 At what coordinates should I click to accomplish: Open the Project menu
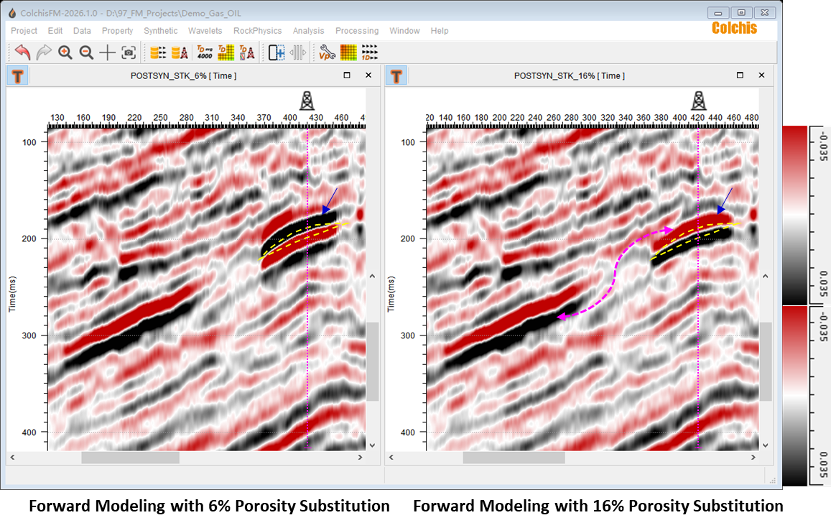click(24, 31)
